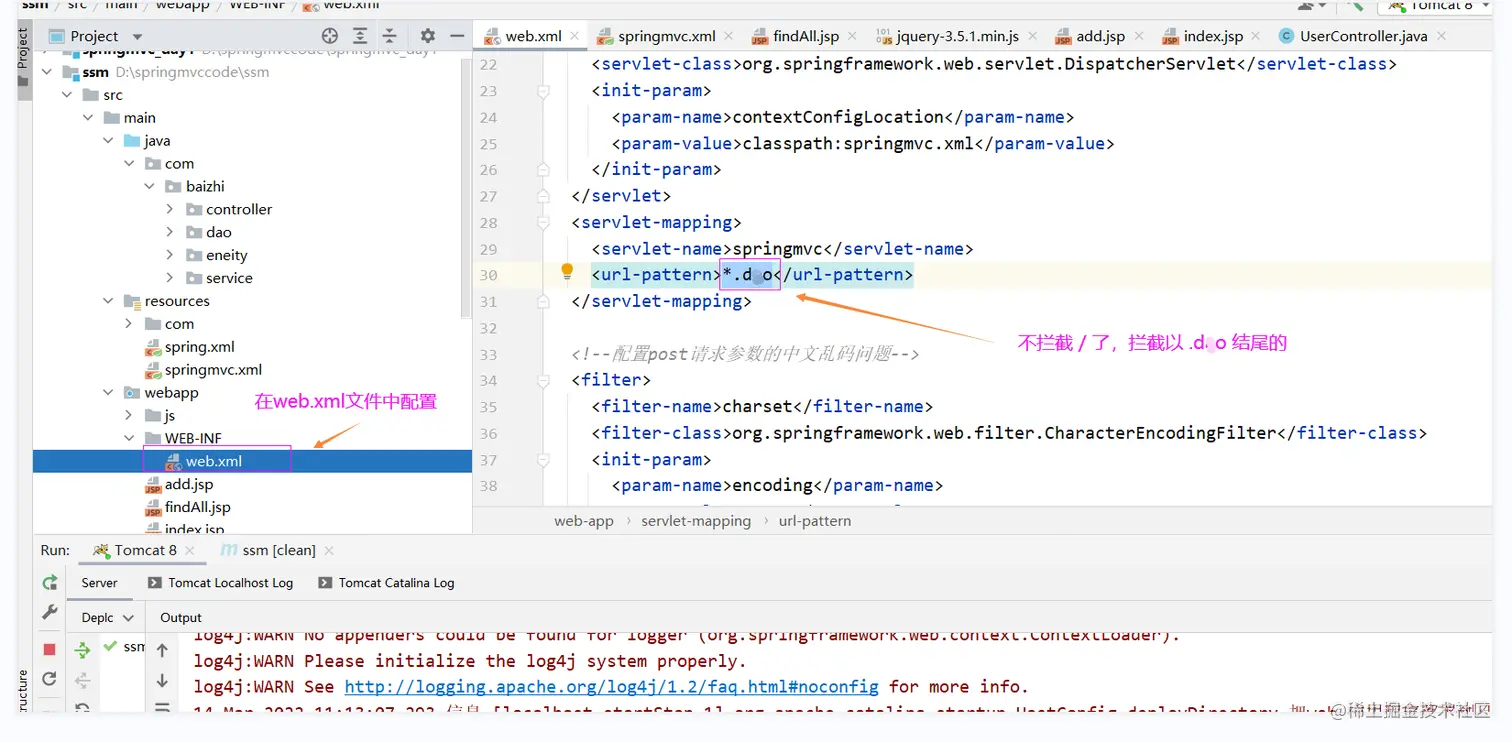Open Project panel settings gear
The height and width of the screenshot is (742, 1512).
pyautogui.click(x=428, y=36)
